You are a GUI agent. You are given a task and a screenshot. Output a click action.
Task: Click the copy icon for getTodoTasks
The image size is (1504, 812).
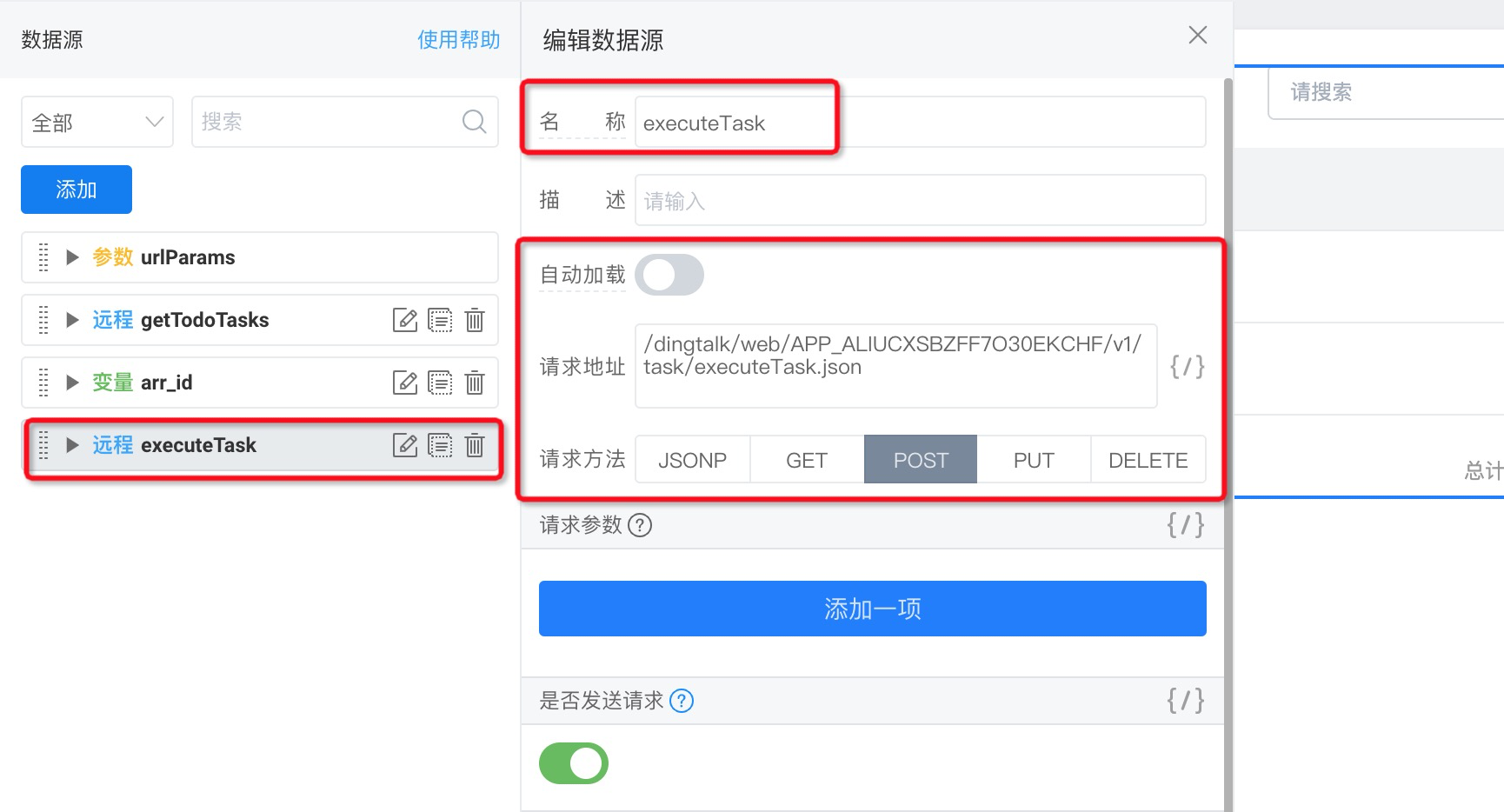click(440, 320)
